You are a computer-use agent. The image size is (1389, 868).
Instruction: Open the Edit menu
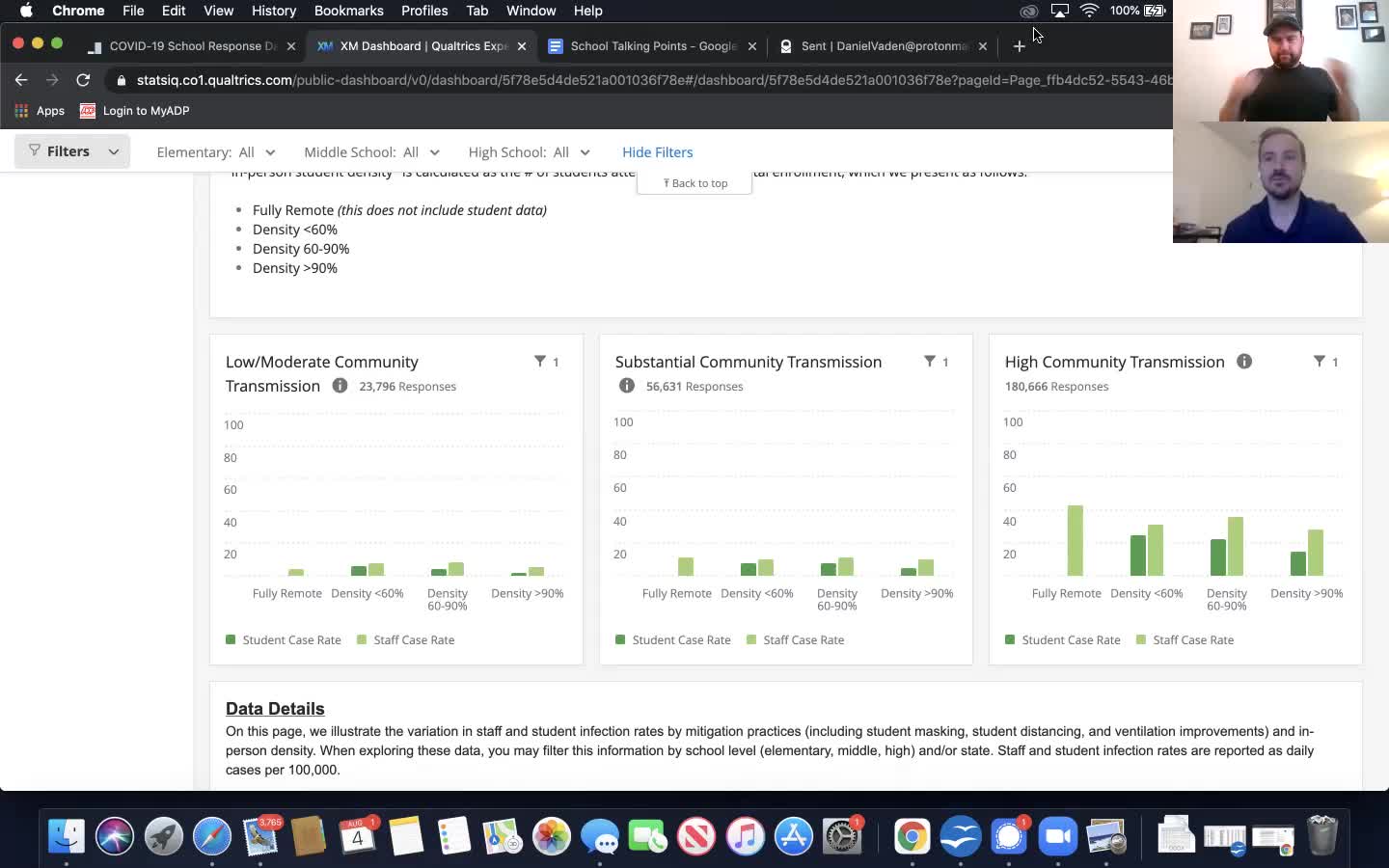(174, 11)
